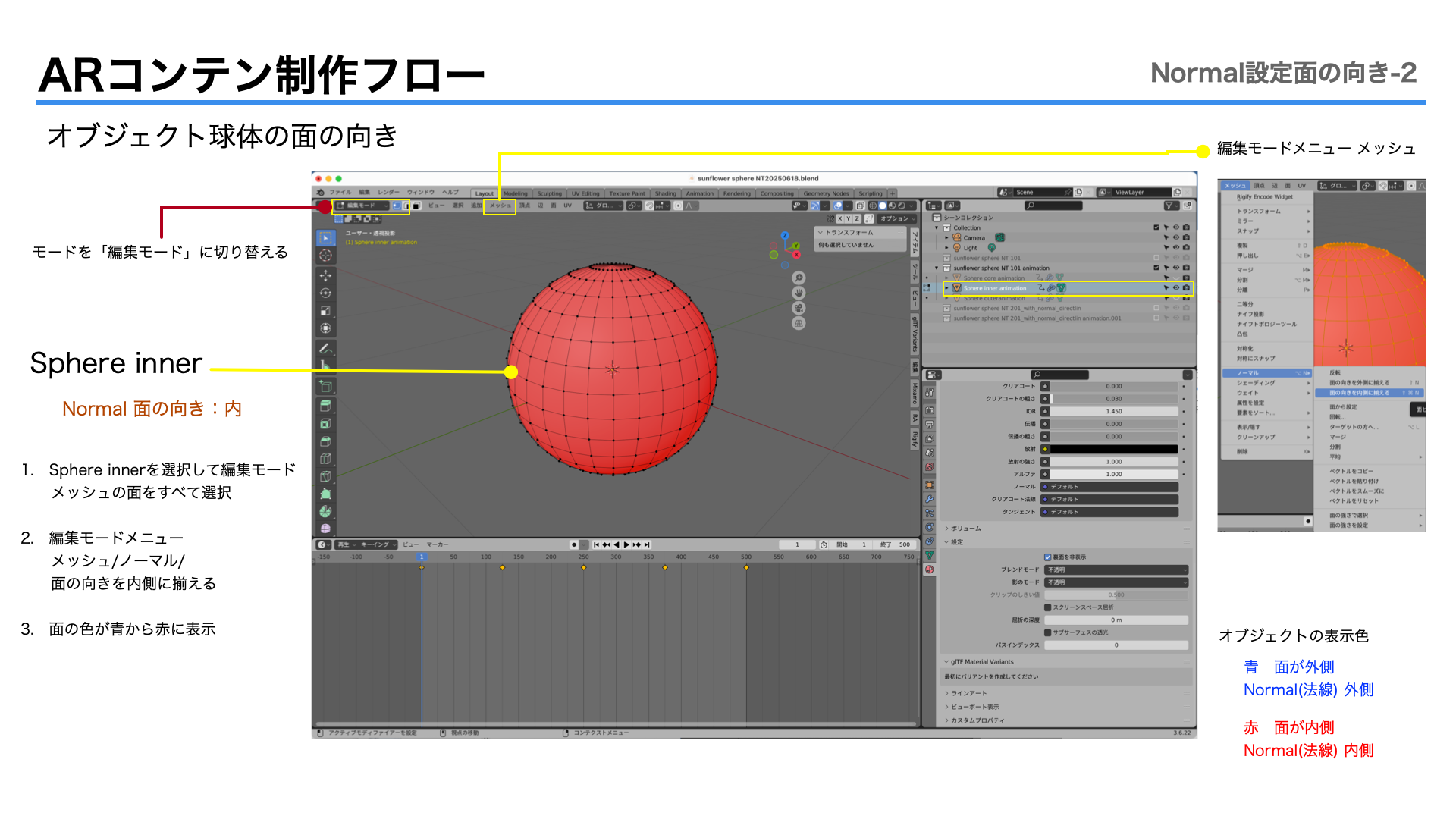Open the 編集モード mode dropdown

(362, 206)
